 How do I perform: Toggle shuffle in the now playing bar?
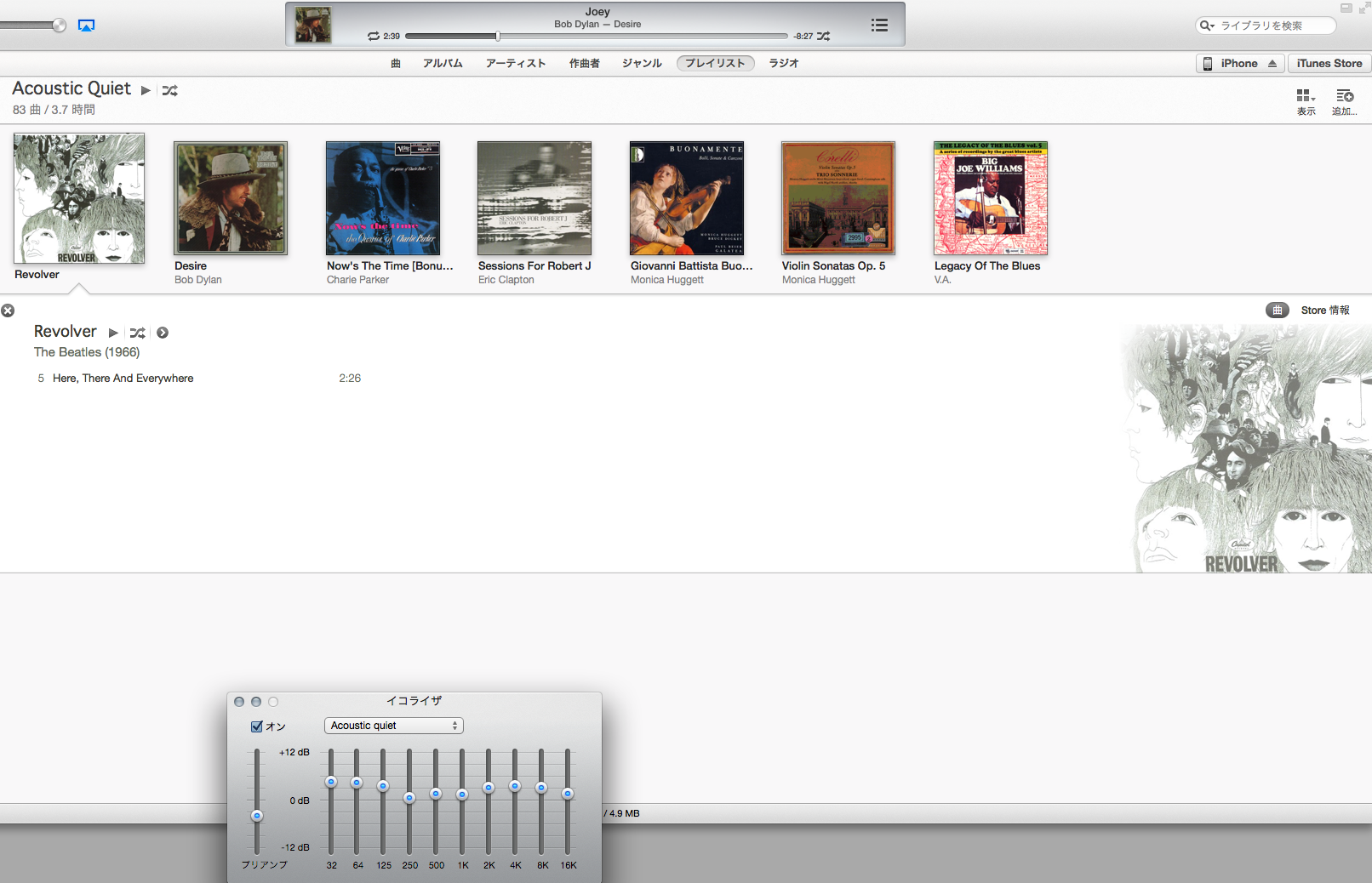823,37
